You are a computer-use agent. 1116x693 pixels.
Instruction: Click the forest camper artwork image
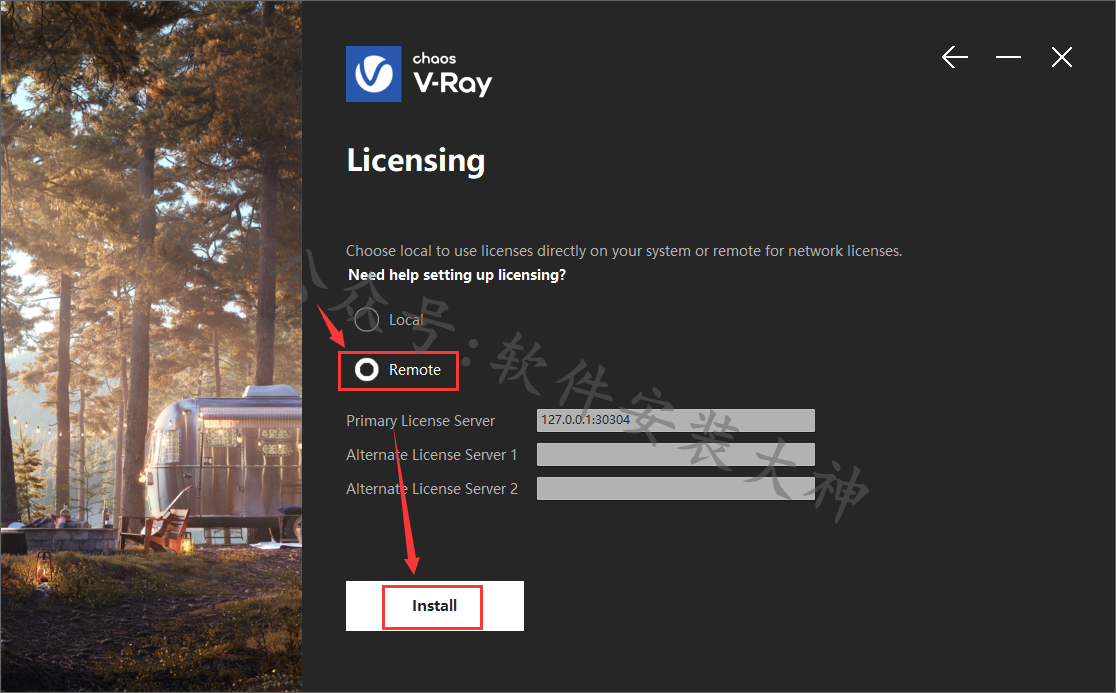coord(151,346)
